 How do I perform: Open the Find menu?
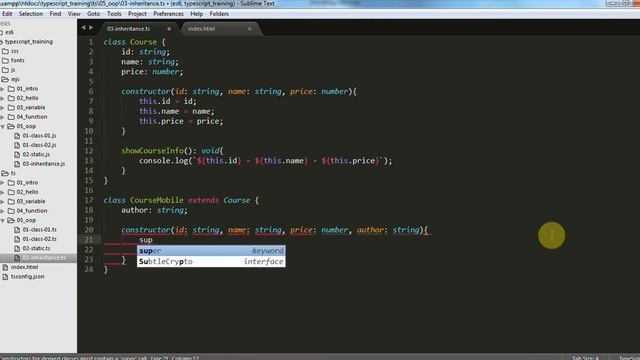[x=55, y=14]
